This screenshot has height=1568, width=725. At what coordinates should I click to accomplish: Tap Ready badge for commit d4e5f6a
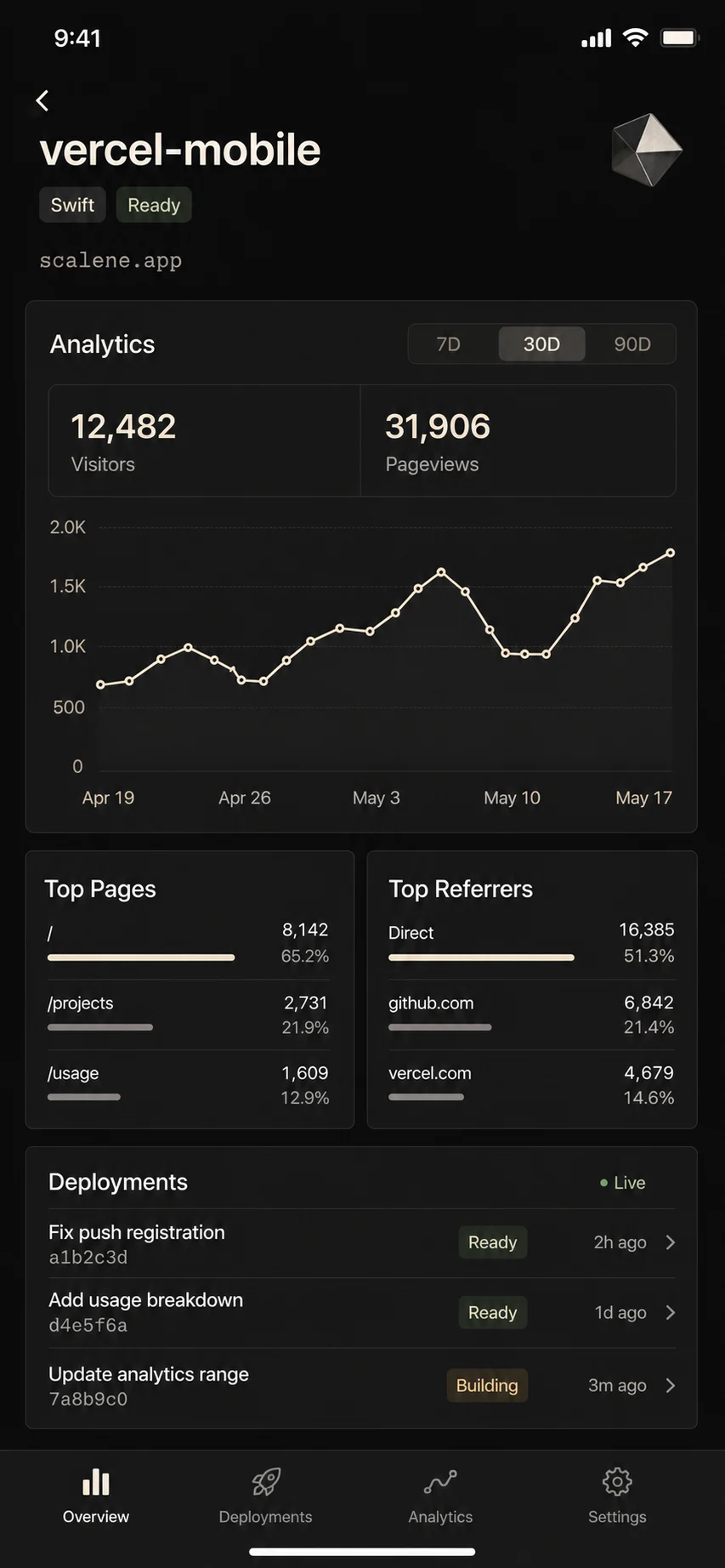click(493, 1313)
